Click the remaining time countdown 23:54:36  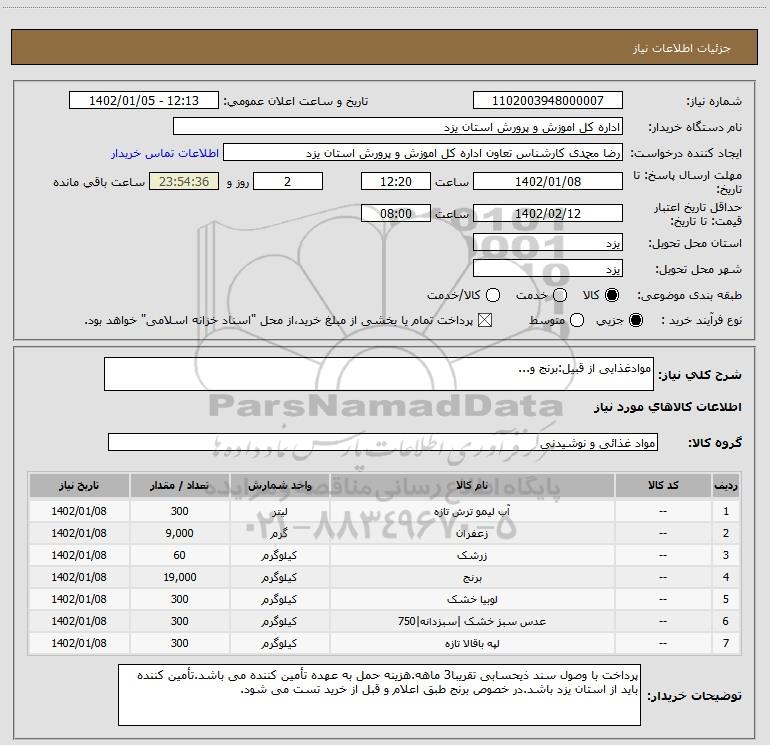tap(184, 181)
